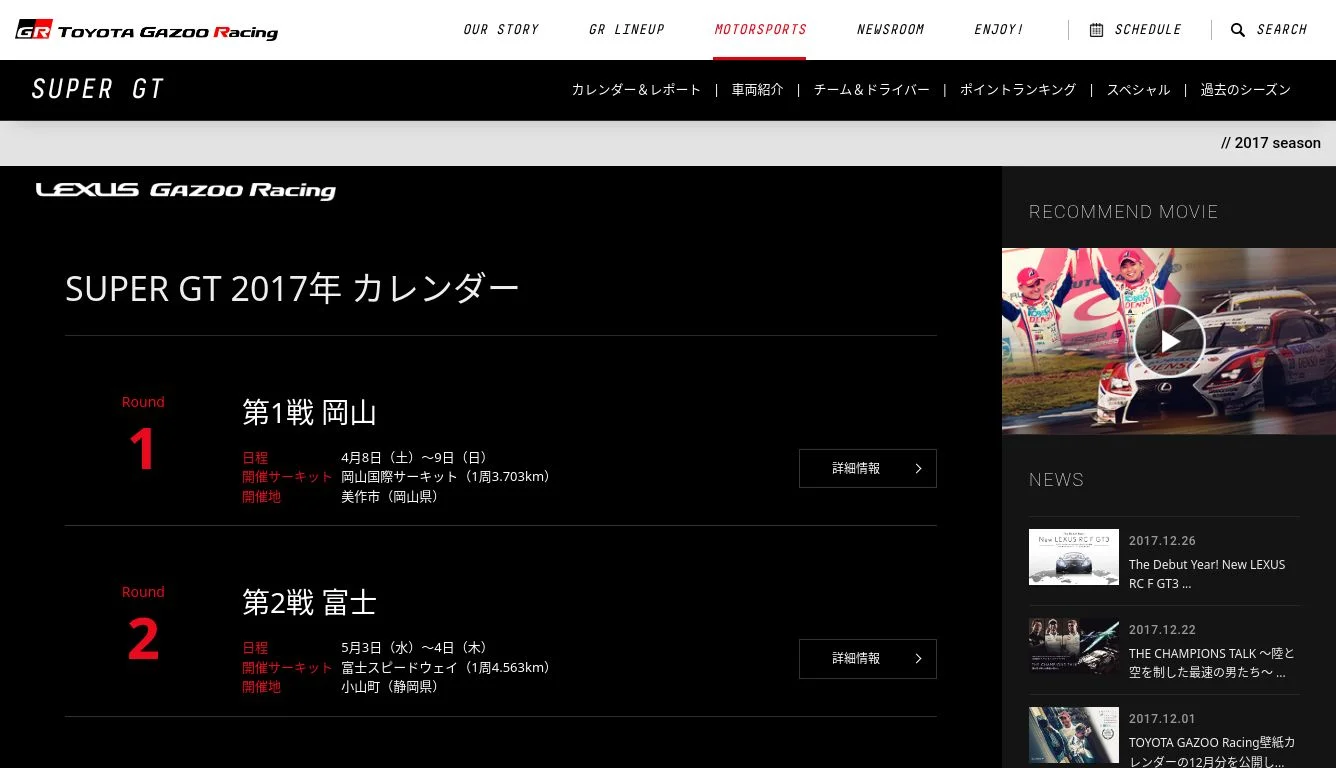Open スペシャル submenu
1336x768 pixels.
tap(1138, 90)
